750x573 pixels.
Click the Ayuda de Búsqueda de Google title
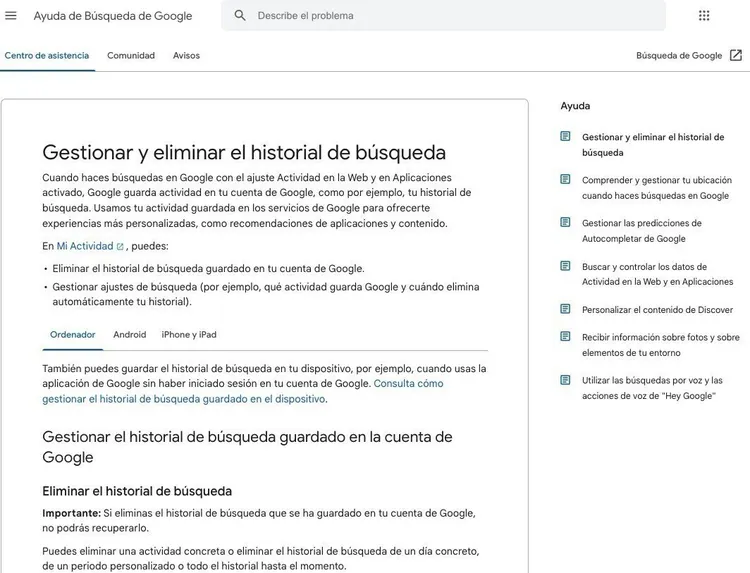pyautogui.click(x=113, y=16)
